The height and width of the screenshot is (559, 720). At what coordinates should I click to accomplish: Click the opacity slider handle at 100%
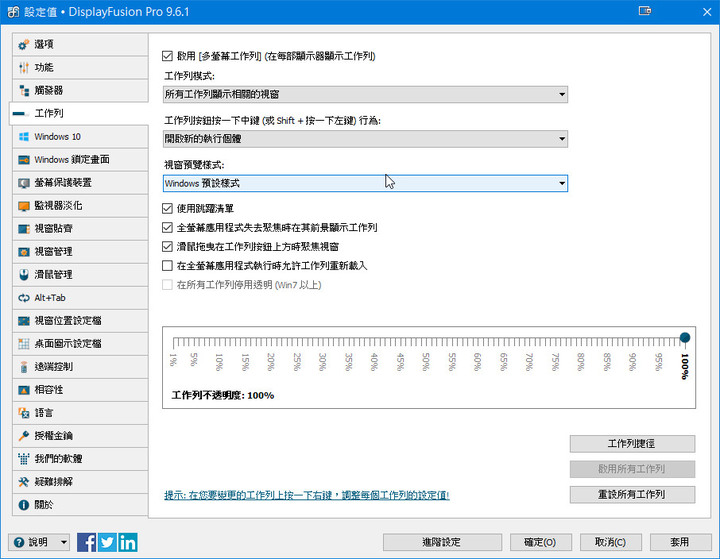click(x=685, y=338)
